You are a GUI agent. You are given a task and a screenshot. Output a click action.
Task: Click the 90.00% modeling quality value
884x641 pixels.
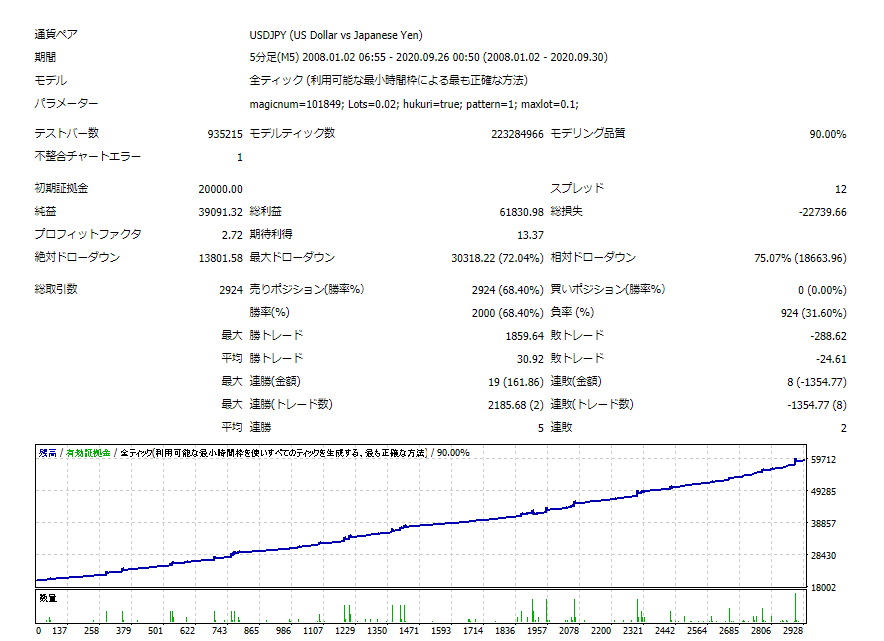tap(827, 134)
